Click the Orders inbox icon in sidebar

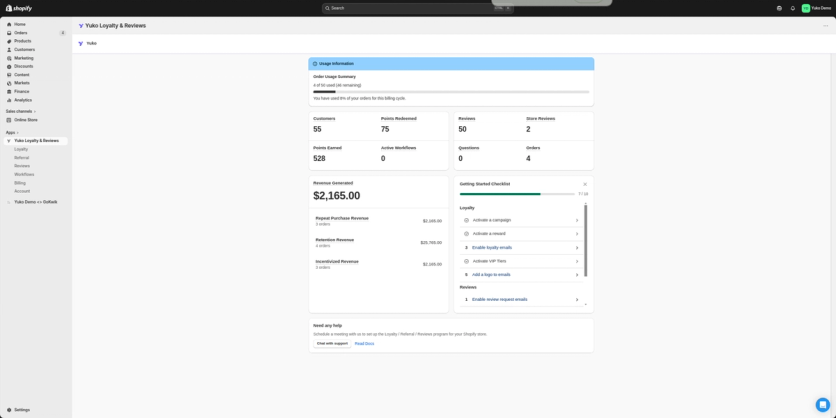(x=9, y=33)
